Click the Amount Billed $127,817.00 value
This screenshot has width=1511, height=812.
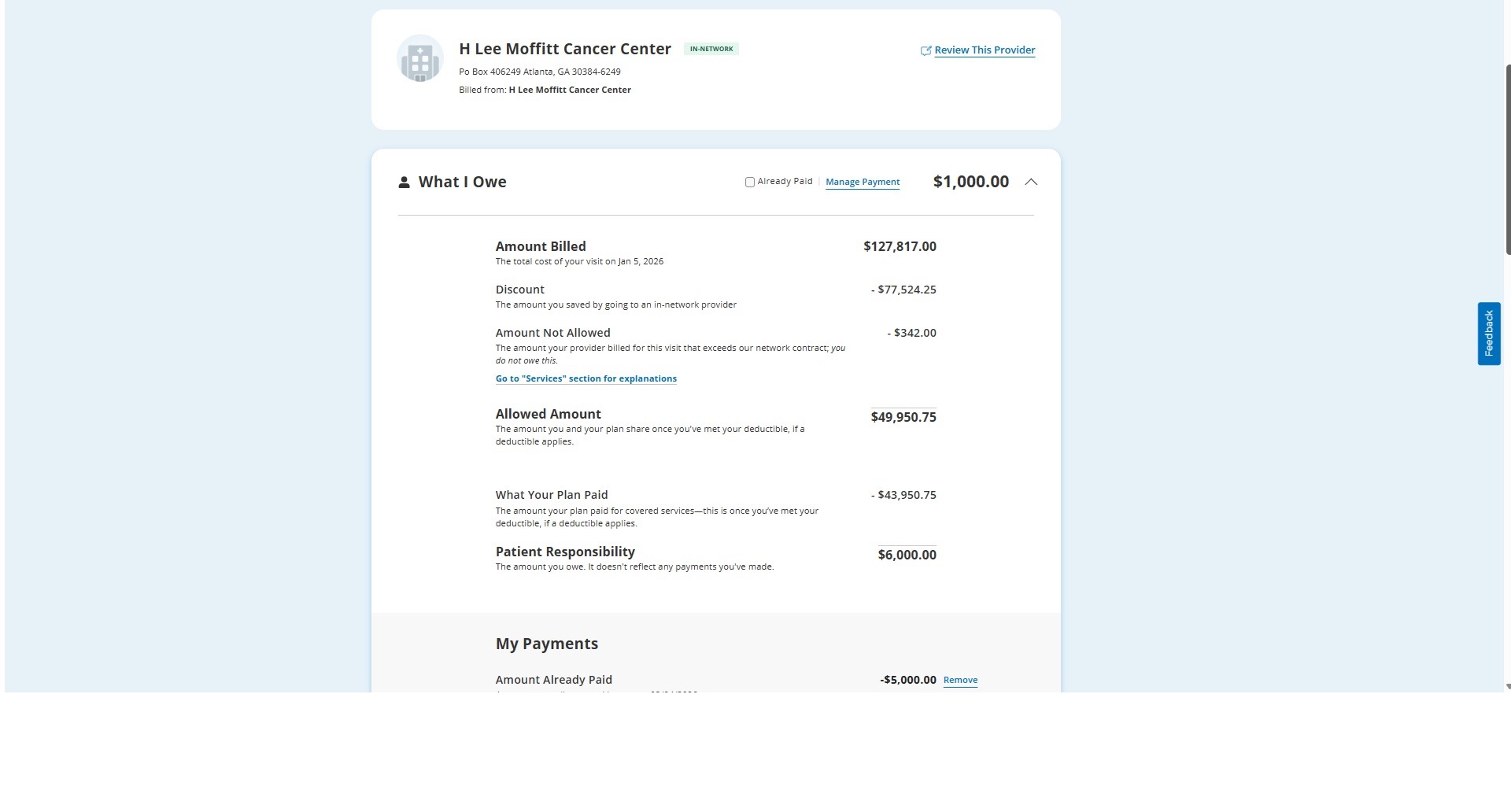tap(900, 246)
